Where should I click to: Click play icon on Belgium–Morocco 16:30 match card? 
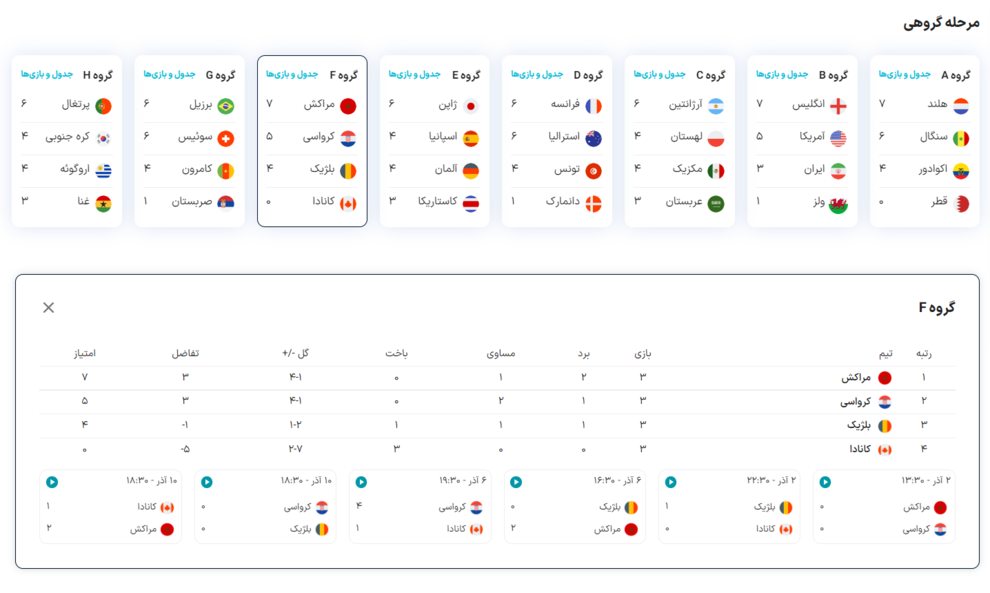click(516, 482)
